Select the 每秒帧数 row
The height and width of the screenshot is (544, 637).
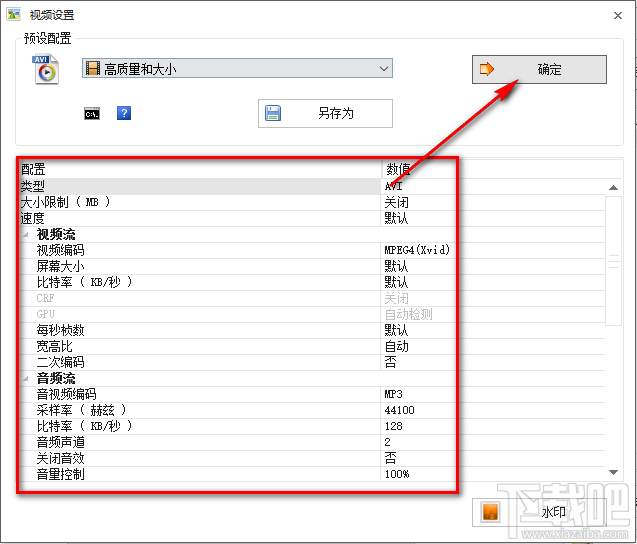pyautogui.click(x=312, y=330)
